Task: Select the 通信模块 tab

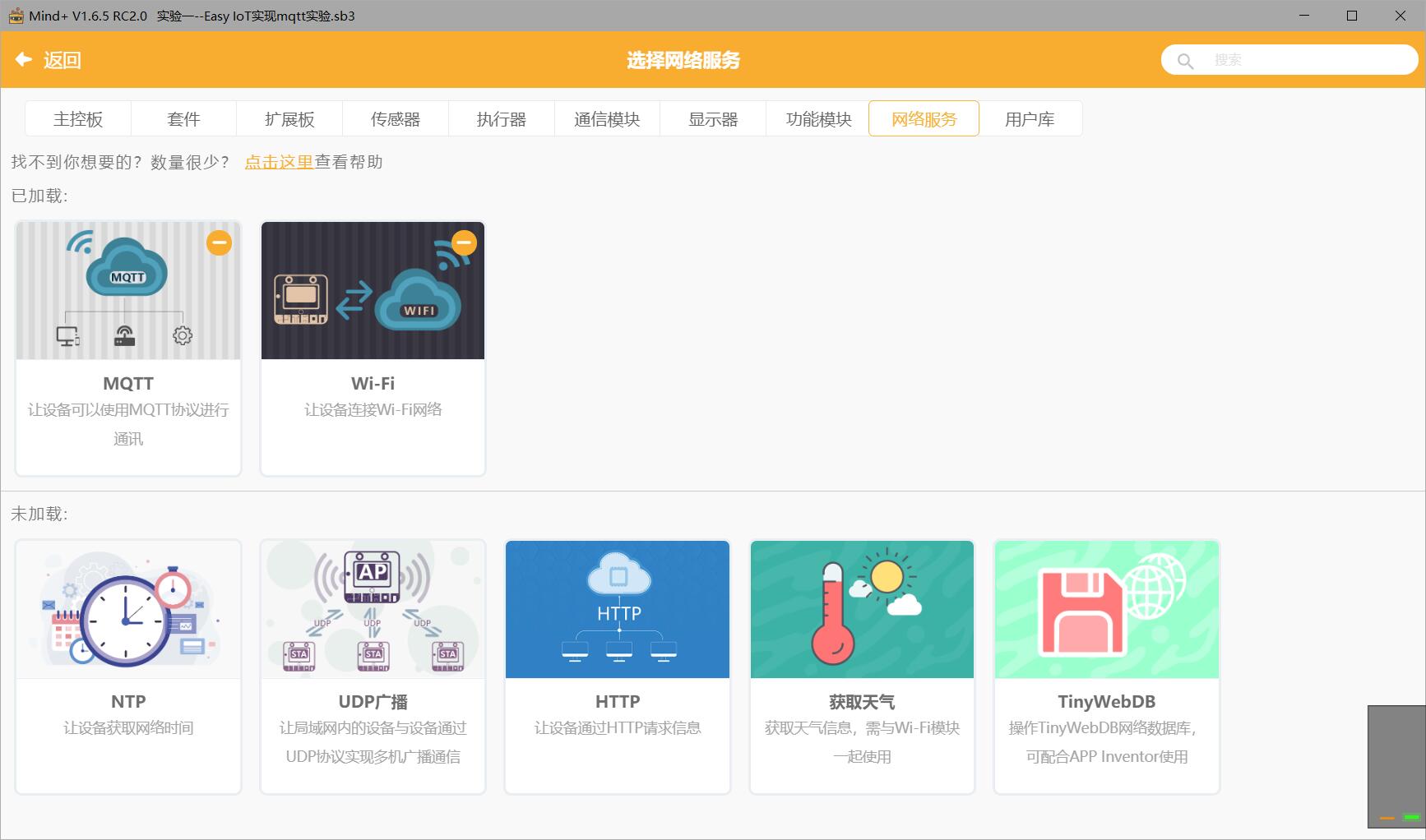Action: point(607,119)
